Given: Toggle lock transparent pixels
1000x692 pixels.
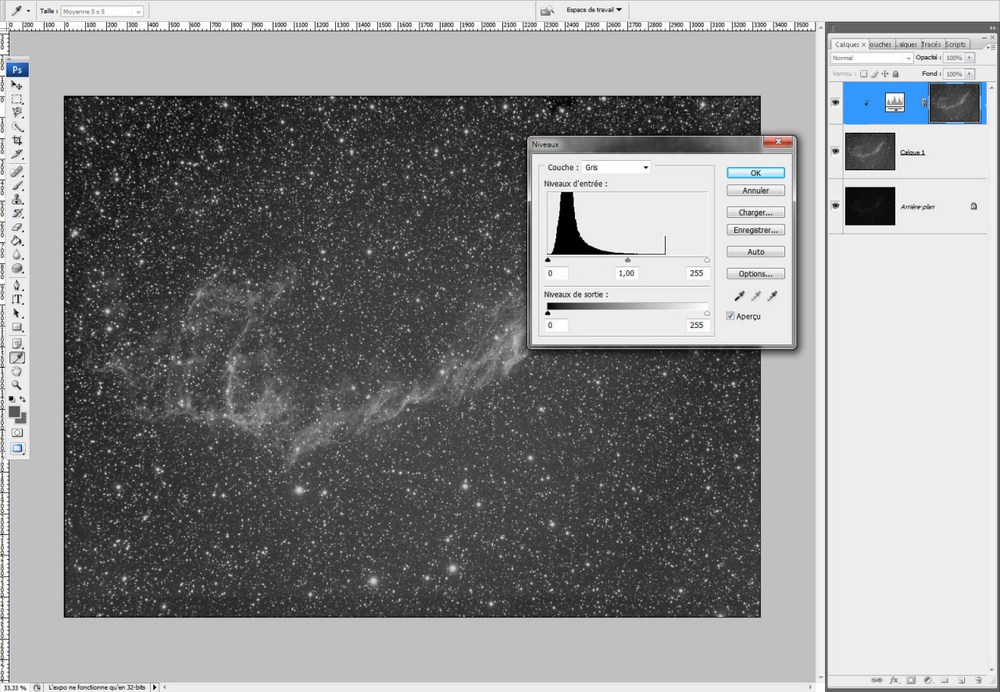Looking at the screenshot, I should [864, 74].
